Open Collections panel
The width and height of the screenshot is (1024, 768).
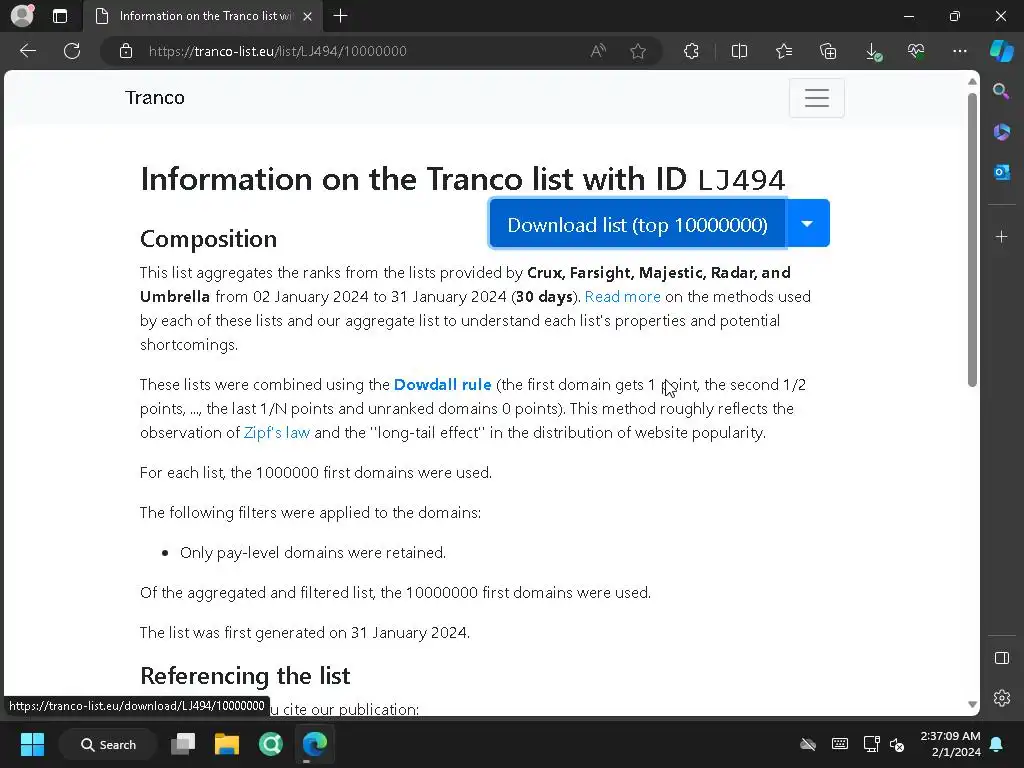coord(828,51)
